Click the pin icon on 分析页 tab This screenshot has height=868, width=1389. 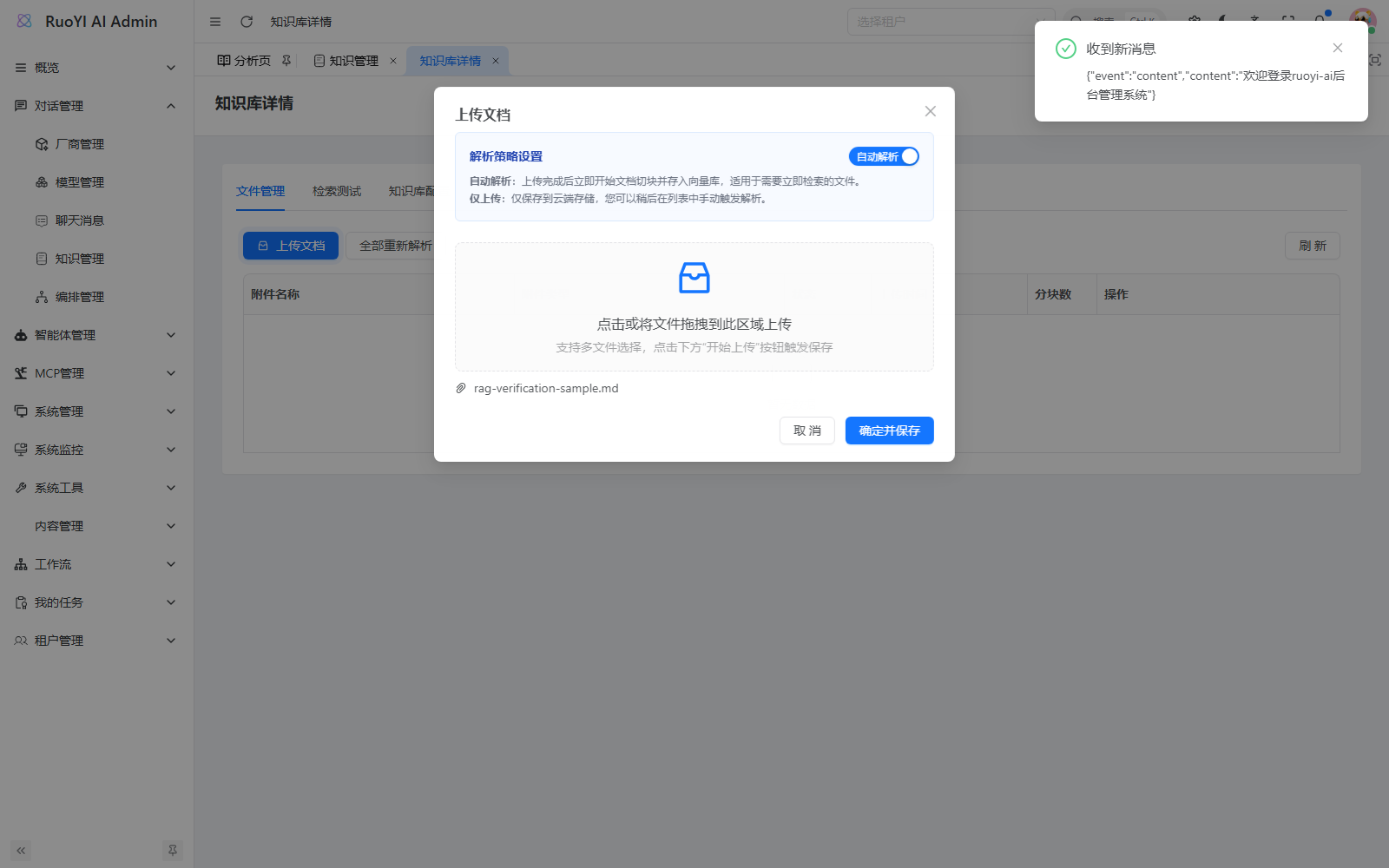(286, 60)
